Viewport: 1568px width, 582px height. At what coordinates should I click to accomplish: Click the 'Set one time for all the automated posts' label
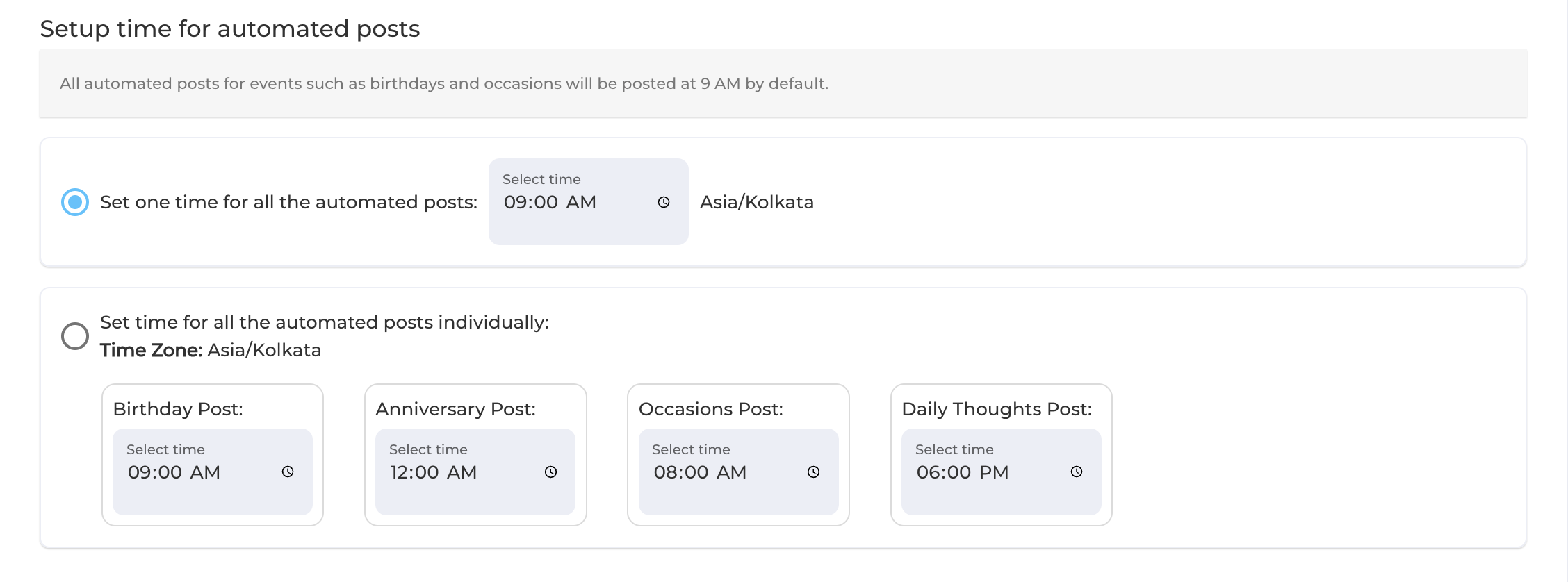pyautogui.click(x=289, y=202)
